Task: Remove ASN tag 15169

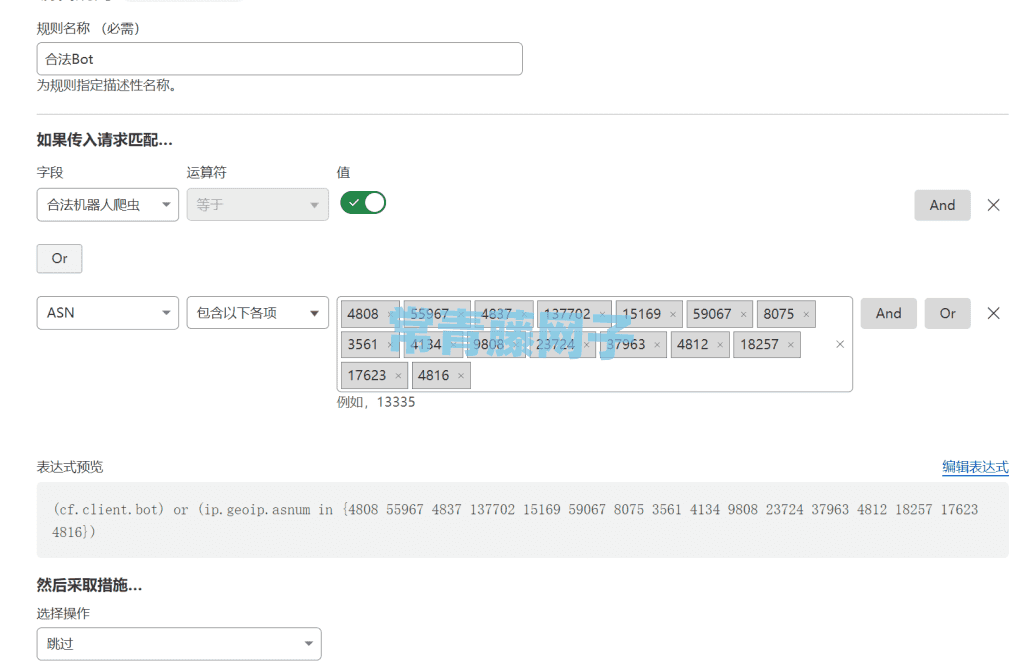Action: click(673, 314)
